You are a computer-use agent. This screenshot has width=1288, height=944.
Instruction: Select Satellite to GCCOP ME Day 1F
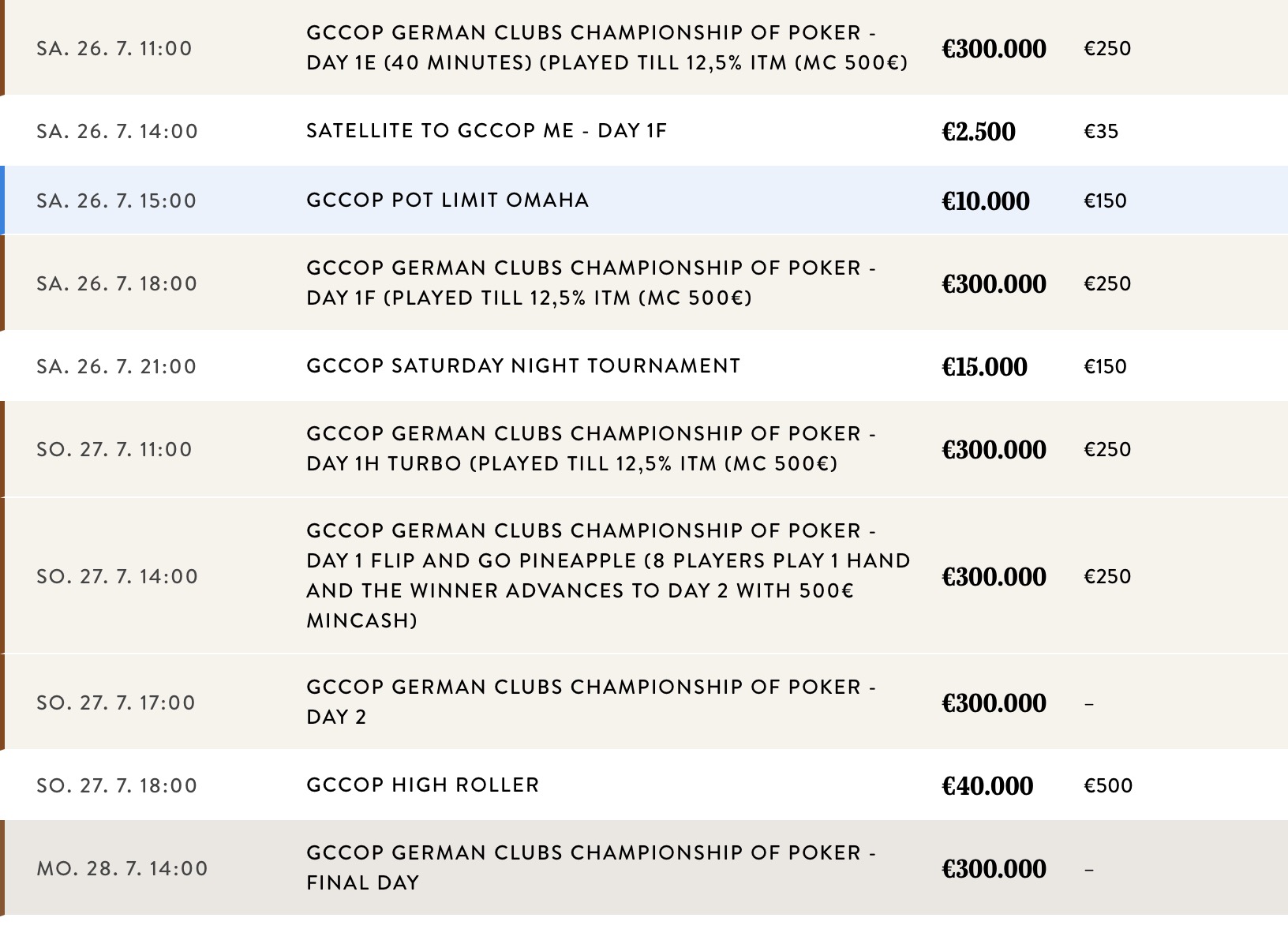pos(486,130)
